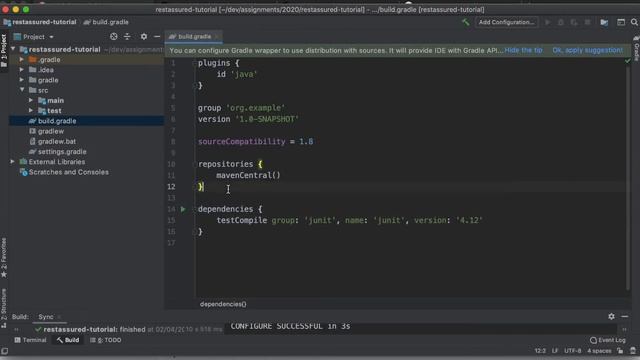The width and height of the screenshot is (640, 360).
Task: Toggle the 1: Project side tab
Action: [4, 52]
